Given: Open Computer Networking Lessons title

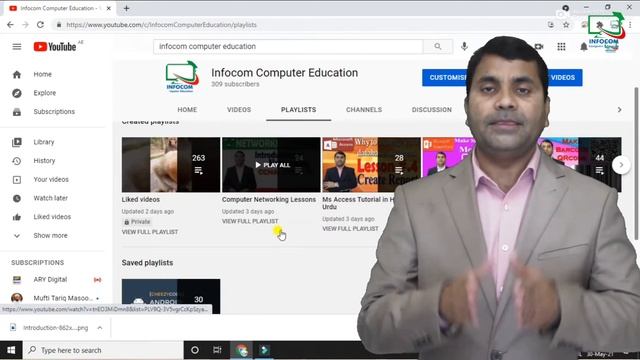Looking at the screenshot, I should [269, 200].
